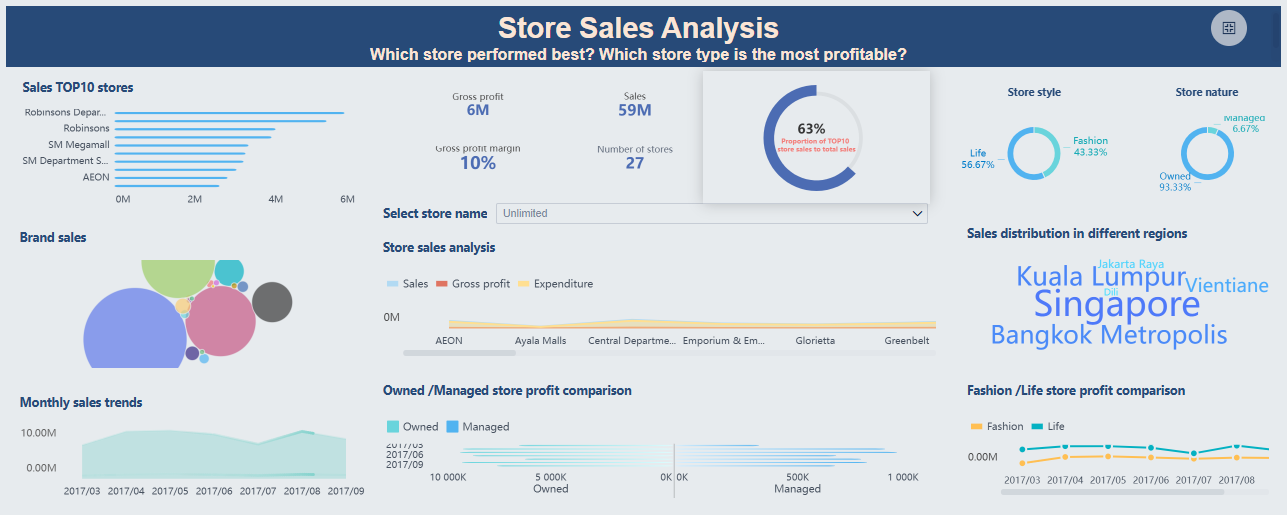Toggle the Owned legend square
Screen dimensions: 1287x515
pos(392,427)
